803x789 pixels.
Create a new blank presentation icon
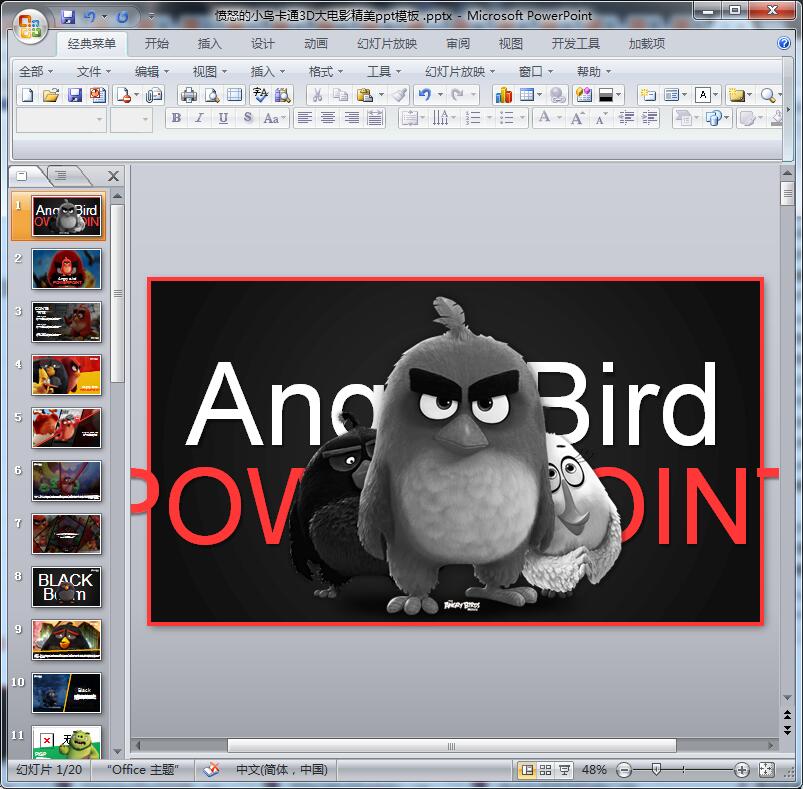tap(27, 95)
